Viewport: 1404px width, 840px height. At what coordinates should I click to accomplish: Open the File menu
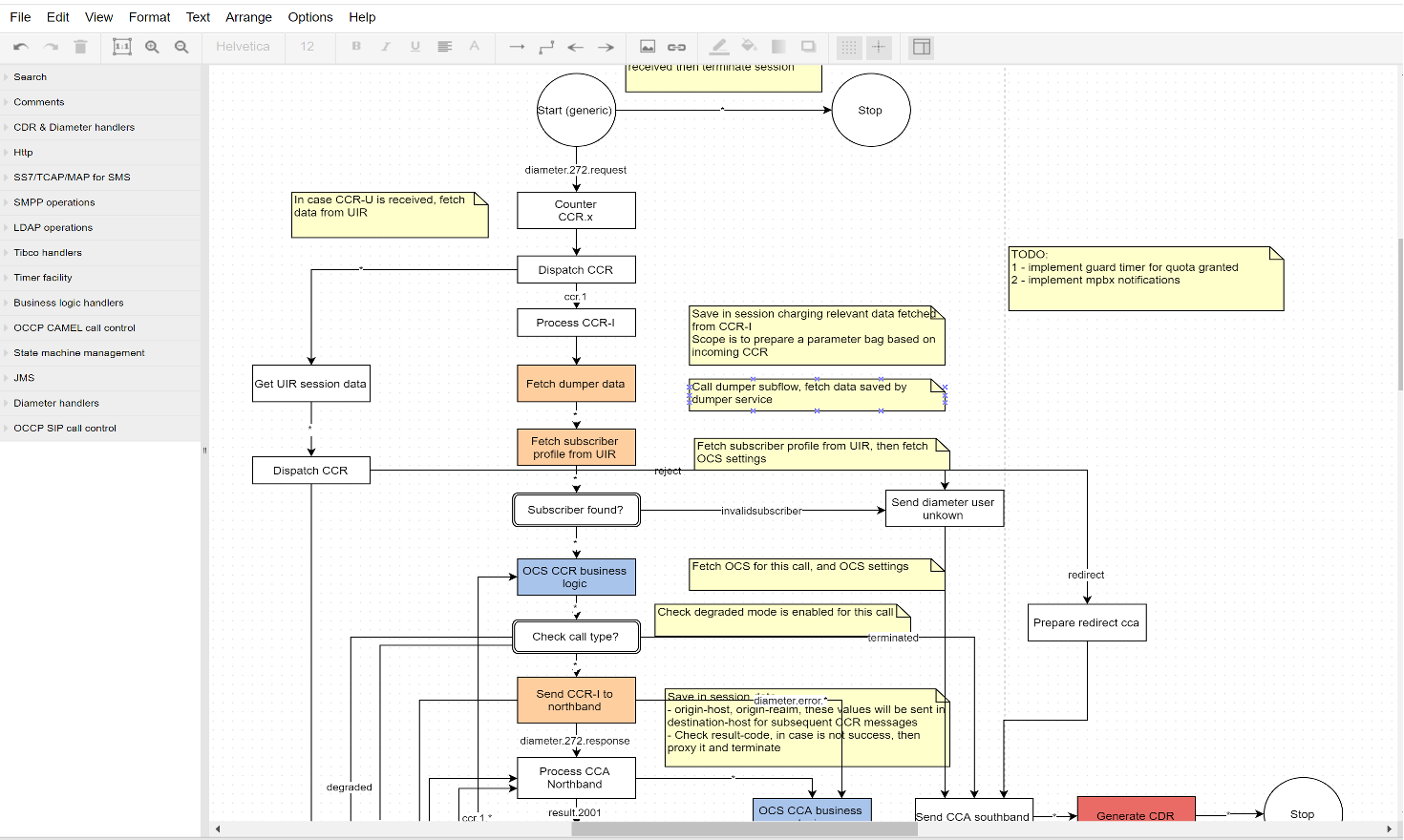point(20,17)
